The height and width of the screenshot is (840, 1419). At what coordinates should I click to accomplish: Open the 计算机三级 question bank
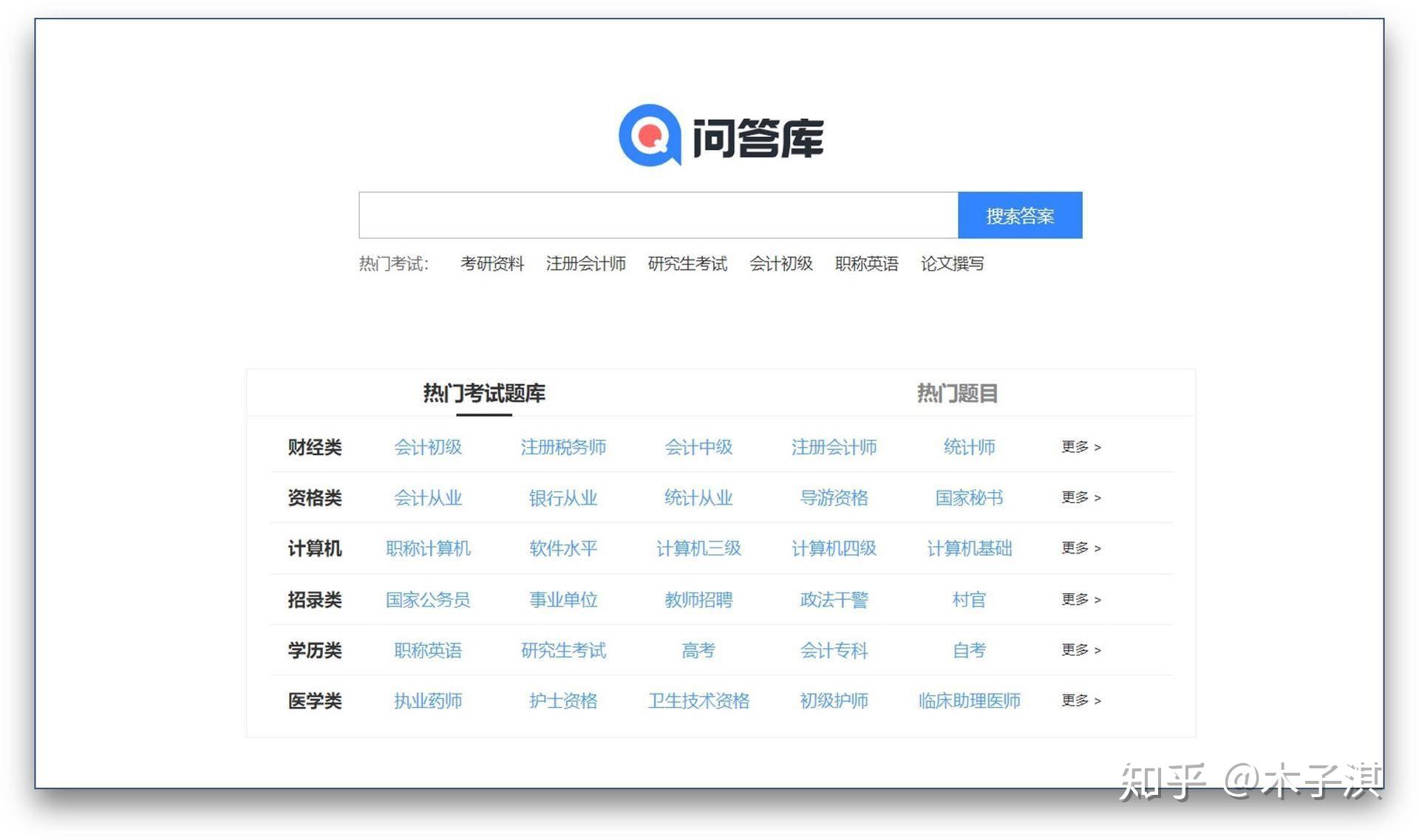(x=698, y=548)
